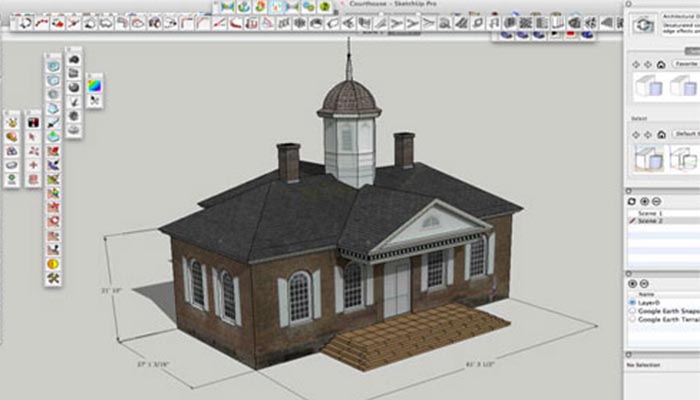Click the gray triangle icon in top toolbar
Viewport: 700px width, 400px height.
(606, 23)
